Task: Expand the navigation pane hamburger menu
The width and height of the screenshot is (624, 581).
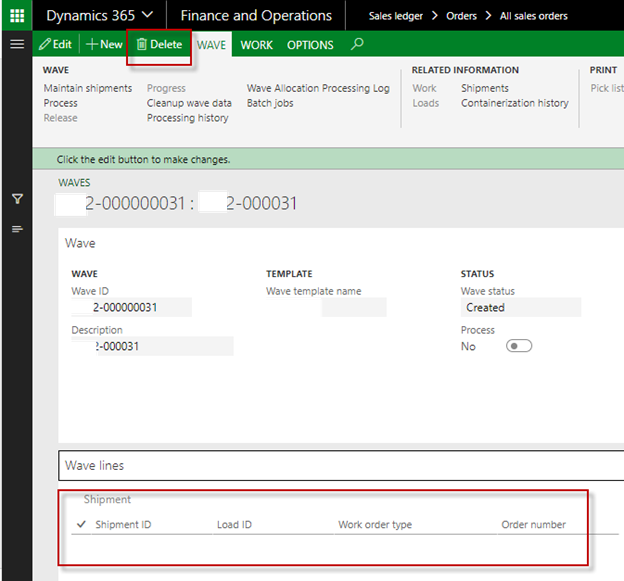Action: pos(17,44)
